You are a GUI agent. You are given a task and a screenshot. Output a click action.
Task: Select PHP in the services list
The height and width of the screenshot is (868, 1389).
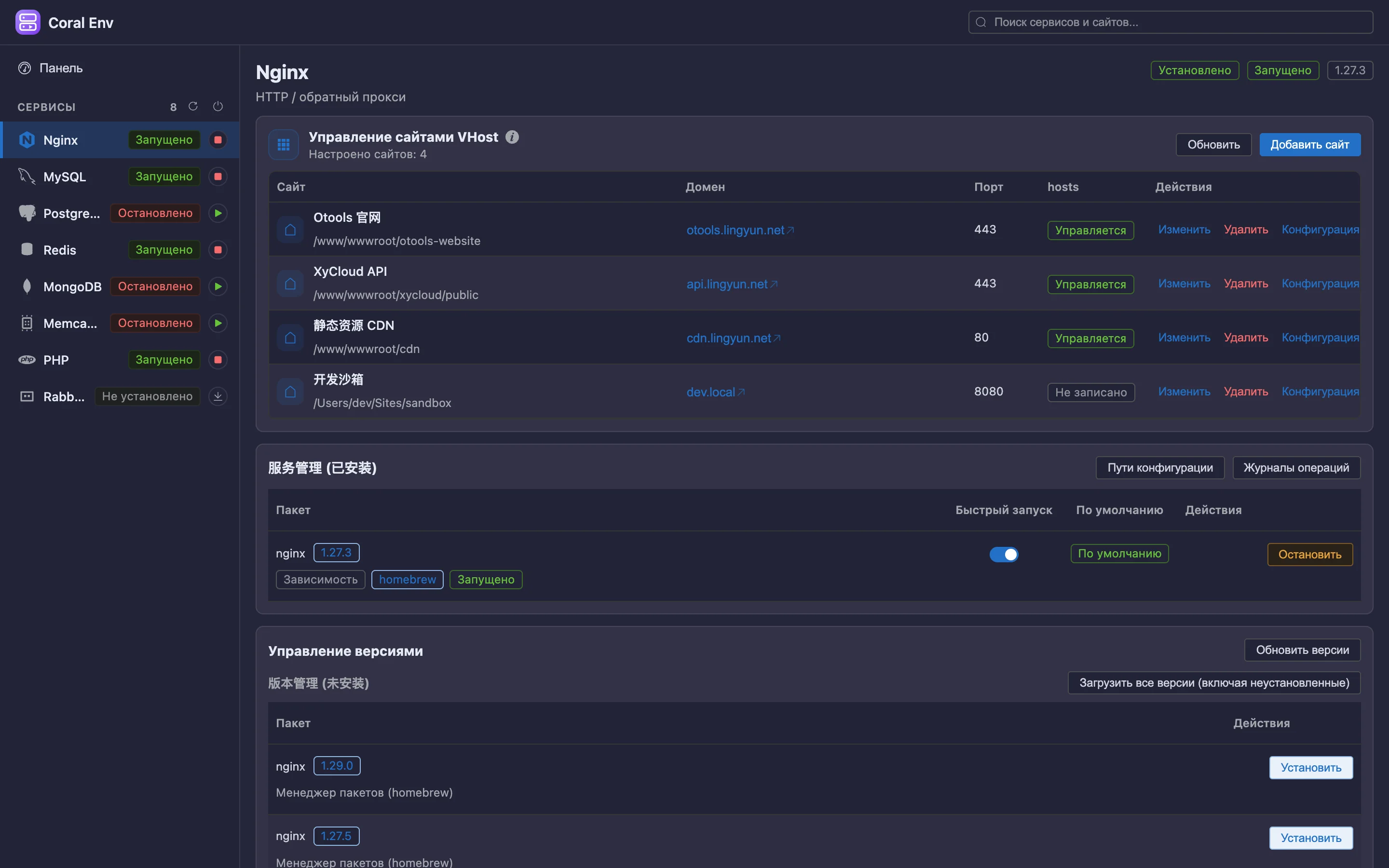(120, 360)
